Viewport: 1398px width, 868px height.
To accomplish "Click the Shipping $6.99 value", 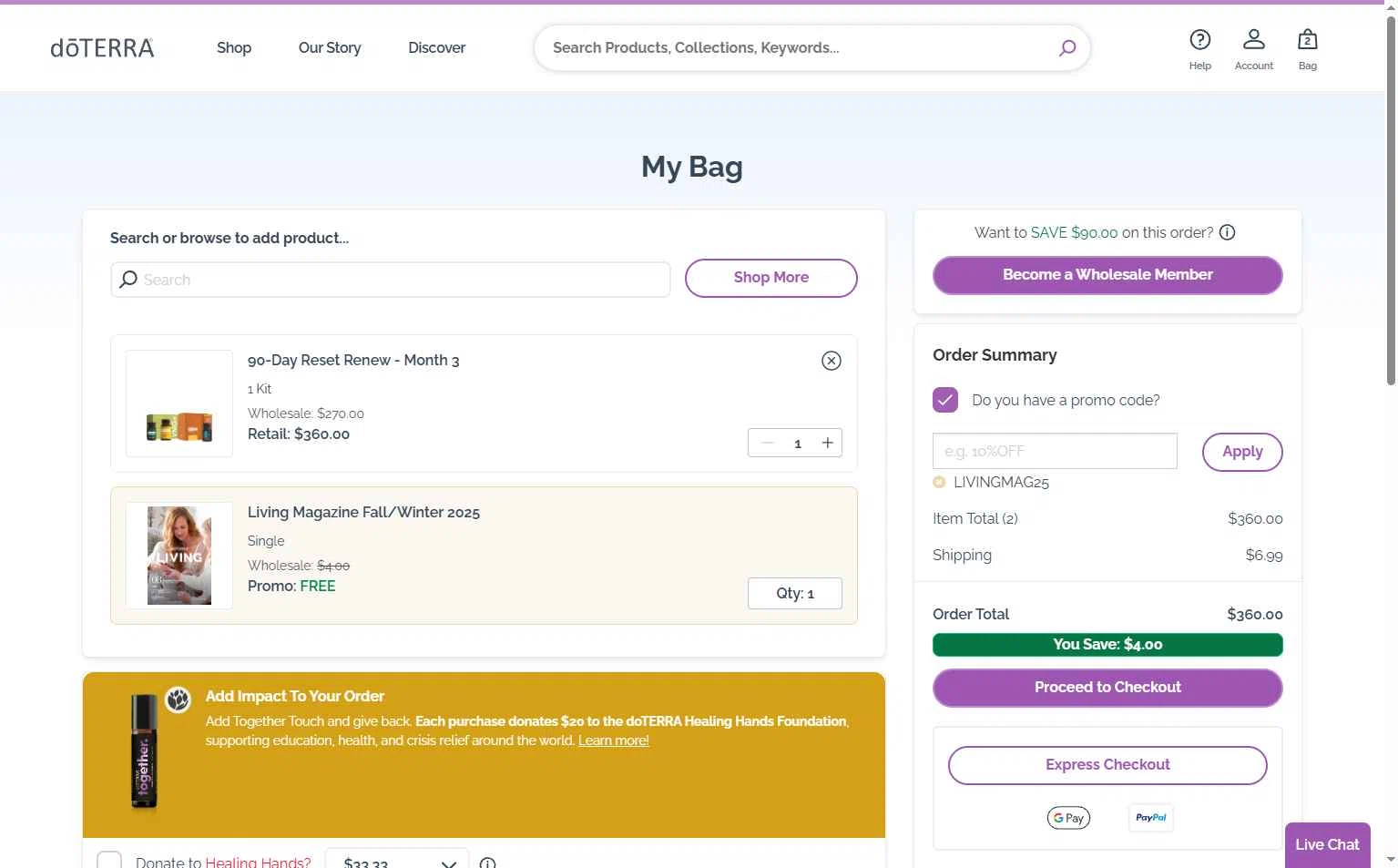I will pyautogui.click(x=1263, y=555).
